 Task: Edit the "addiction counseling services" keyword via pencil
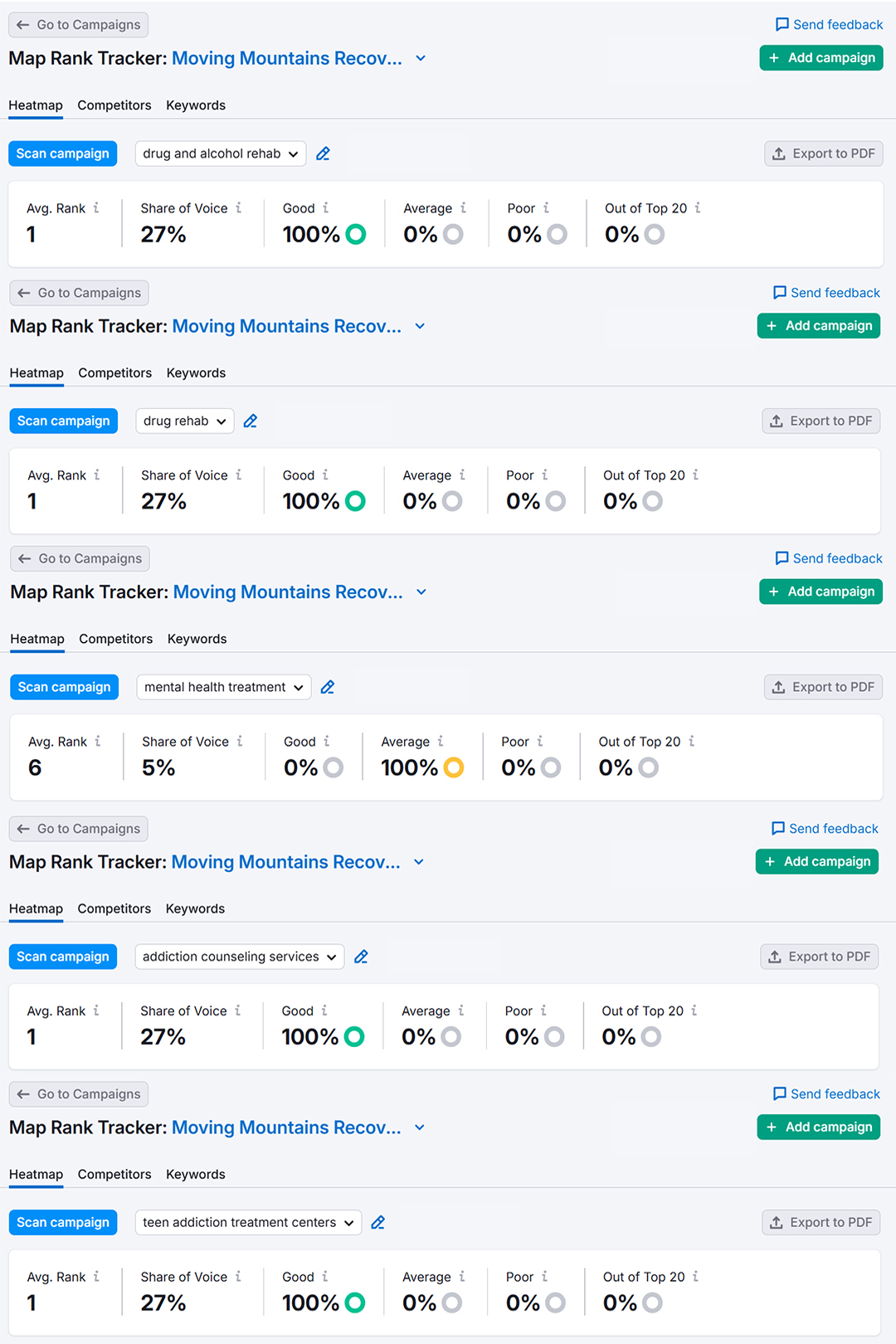tap(361, 957)
